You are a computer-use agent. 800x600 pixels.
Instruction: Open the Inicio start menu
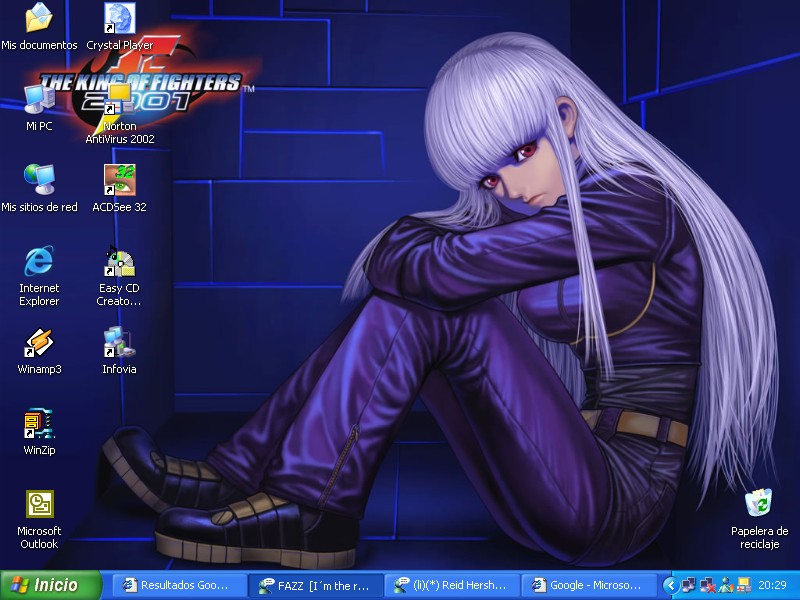click(x=51, y=585)
